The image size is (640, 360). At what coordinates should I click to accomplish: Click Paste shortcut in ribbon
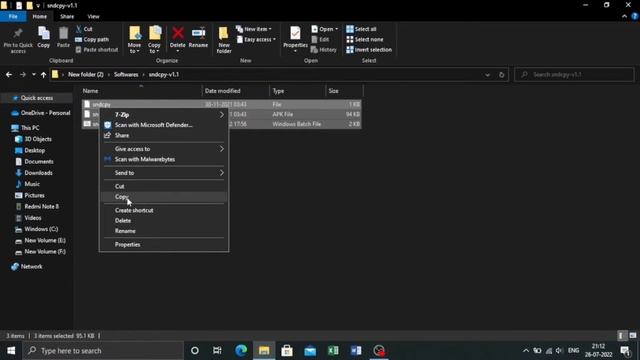click(x=97, y=50)
